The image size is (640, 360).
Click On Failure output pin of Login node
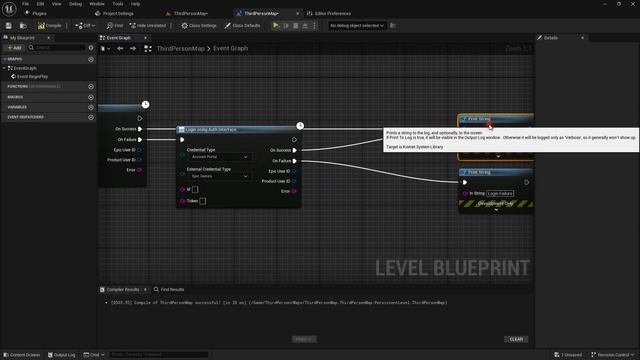tap(295, 161)
